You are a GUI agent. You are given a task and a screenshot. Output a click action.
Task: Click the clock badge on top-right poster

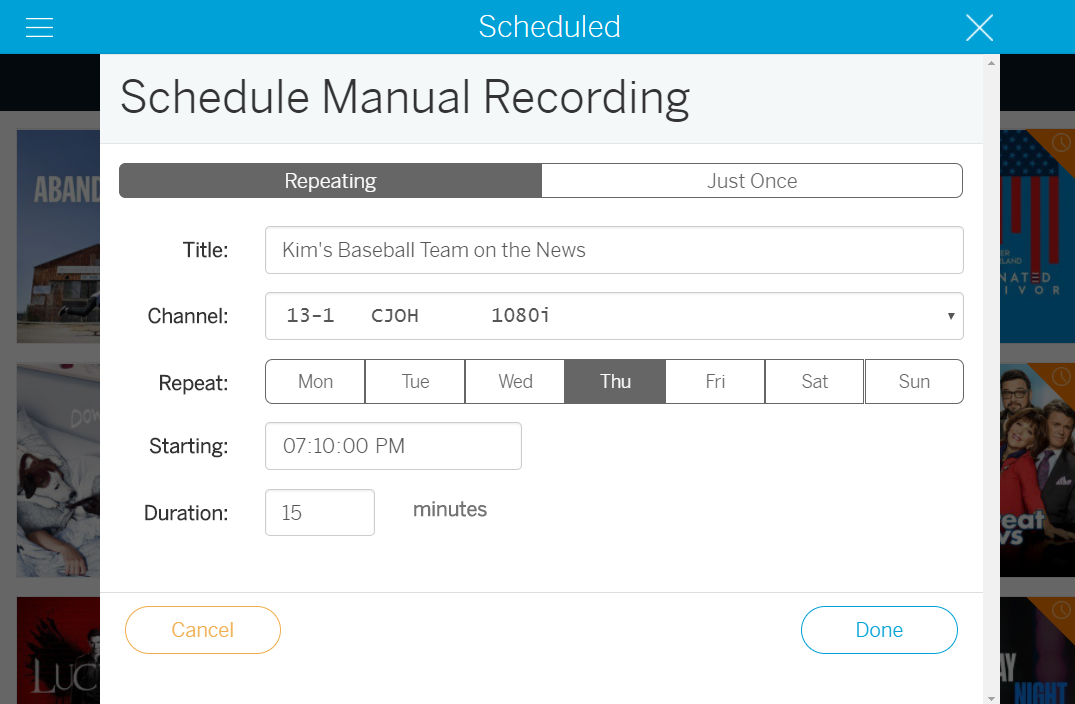tap(1058, 145)
